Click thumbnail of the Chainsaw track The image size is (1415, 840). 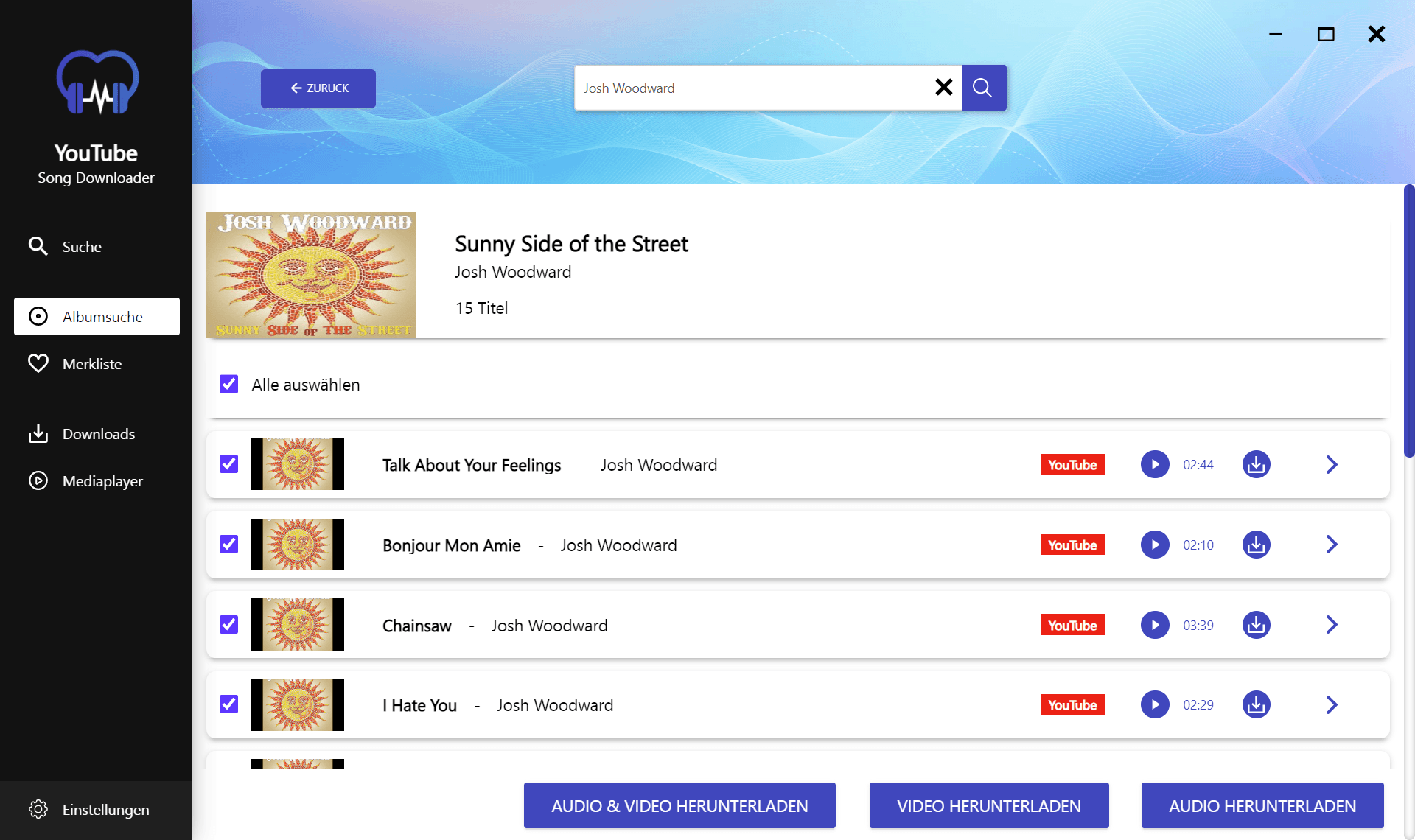298,625
